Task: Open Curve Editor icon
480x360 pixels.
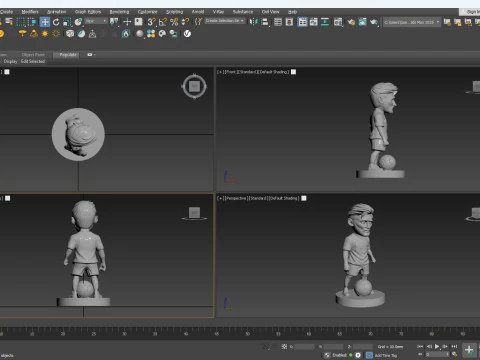Action: pyautogui.click(x=314, y=22)
